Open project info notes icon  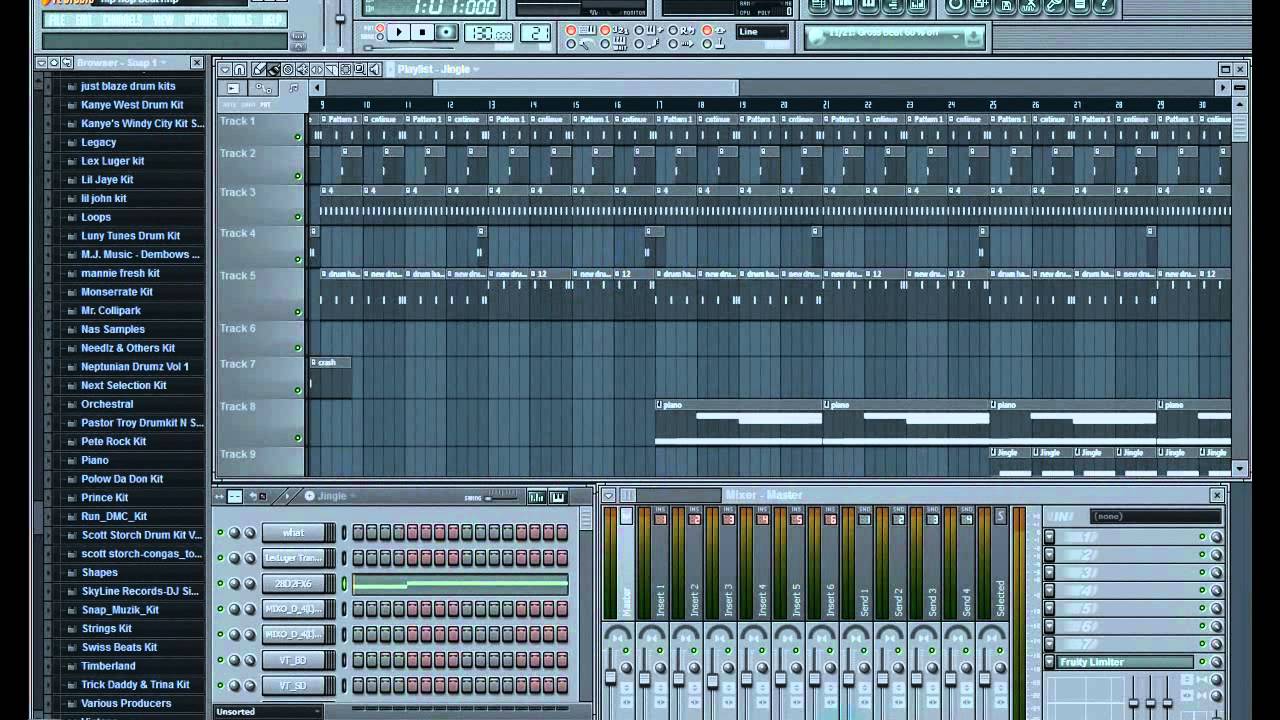pyautogui.click(x=1080, y=5)
